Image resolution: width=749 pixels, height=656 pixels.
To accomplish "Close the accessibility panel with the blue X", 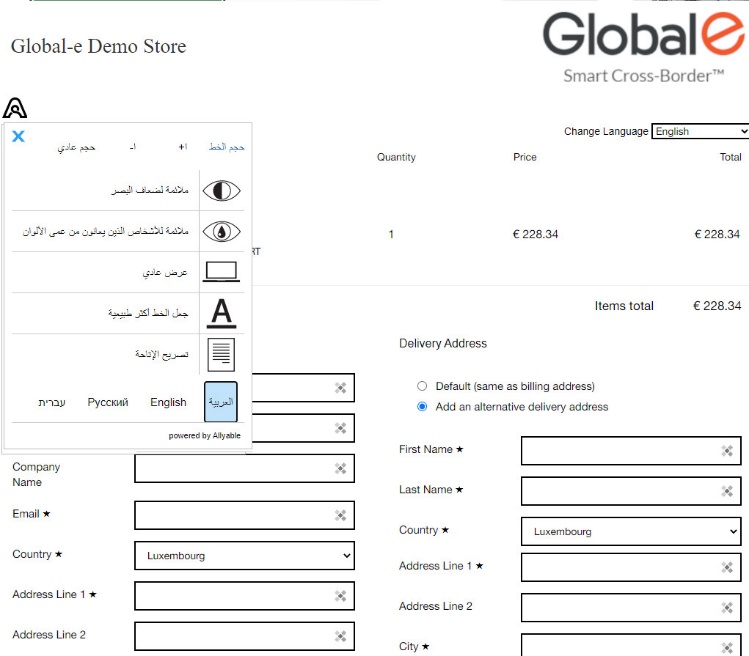I will coord(18,137).
